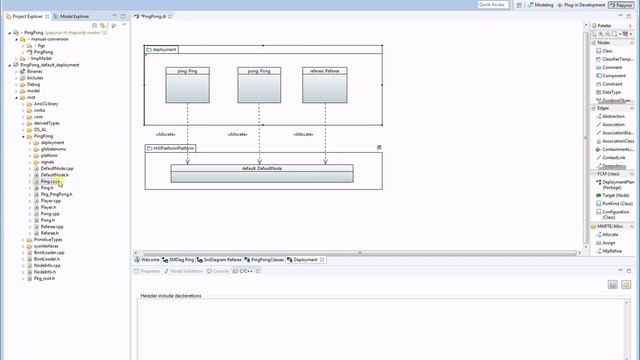Select the default: DefaultNode element
The width and height of the screenshot is (640, 360).
coord(262,173)
